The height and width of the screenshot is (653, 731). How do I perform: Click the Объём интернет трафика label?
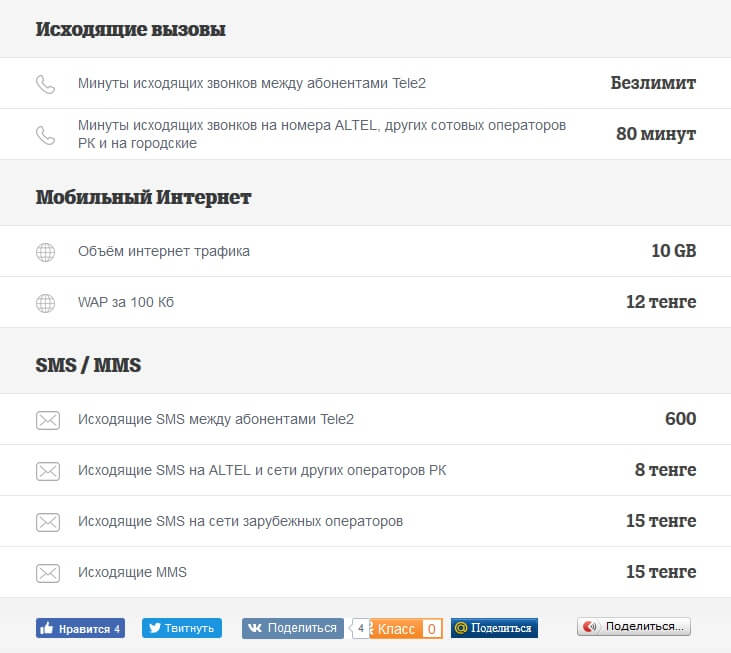[x=164, y=251]
